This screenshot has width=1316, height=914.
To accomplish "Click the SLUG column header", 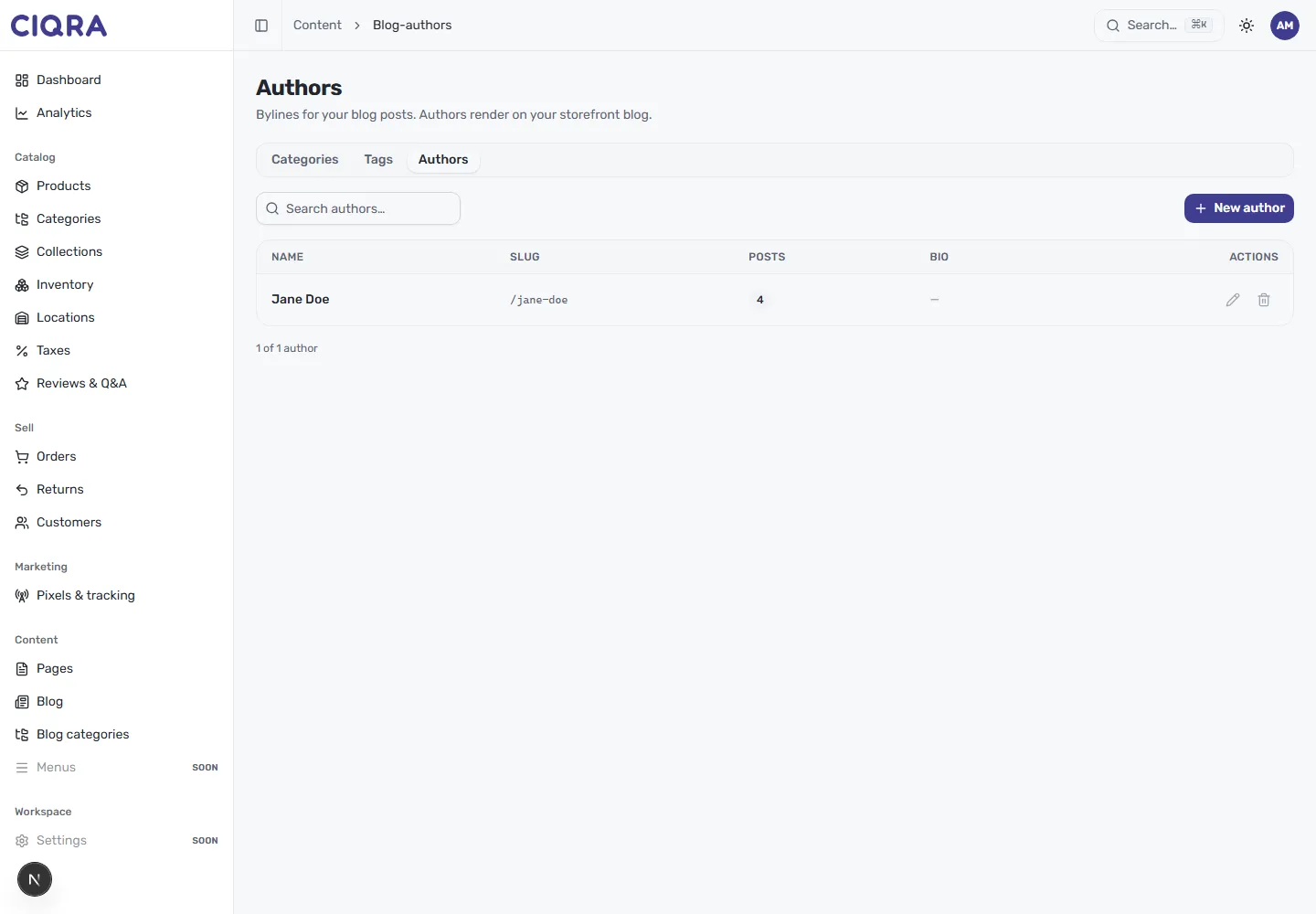I will pos(525,257).
